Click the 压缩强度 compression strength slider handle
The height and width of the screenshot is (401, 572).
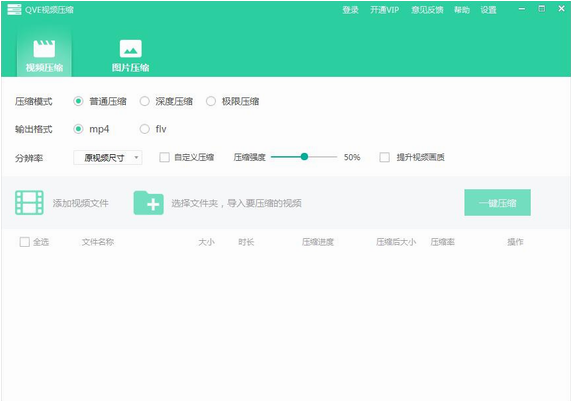tap(304, 157)
